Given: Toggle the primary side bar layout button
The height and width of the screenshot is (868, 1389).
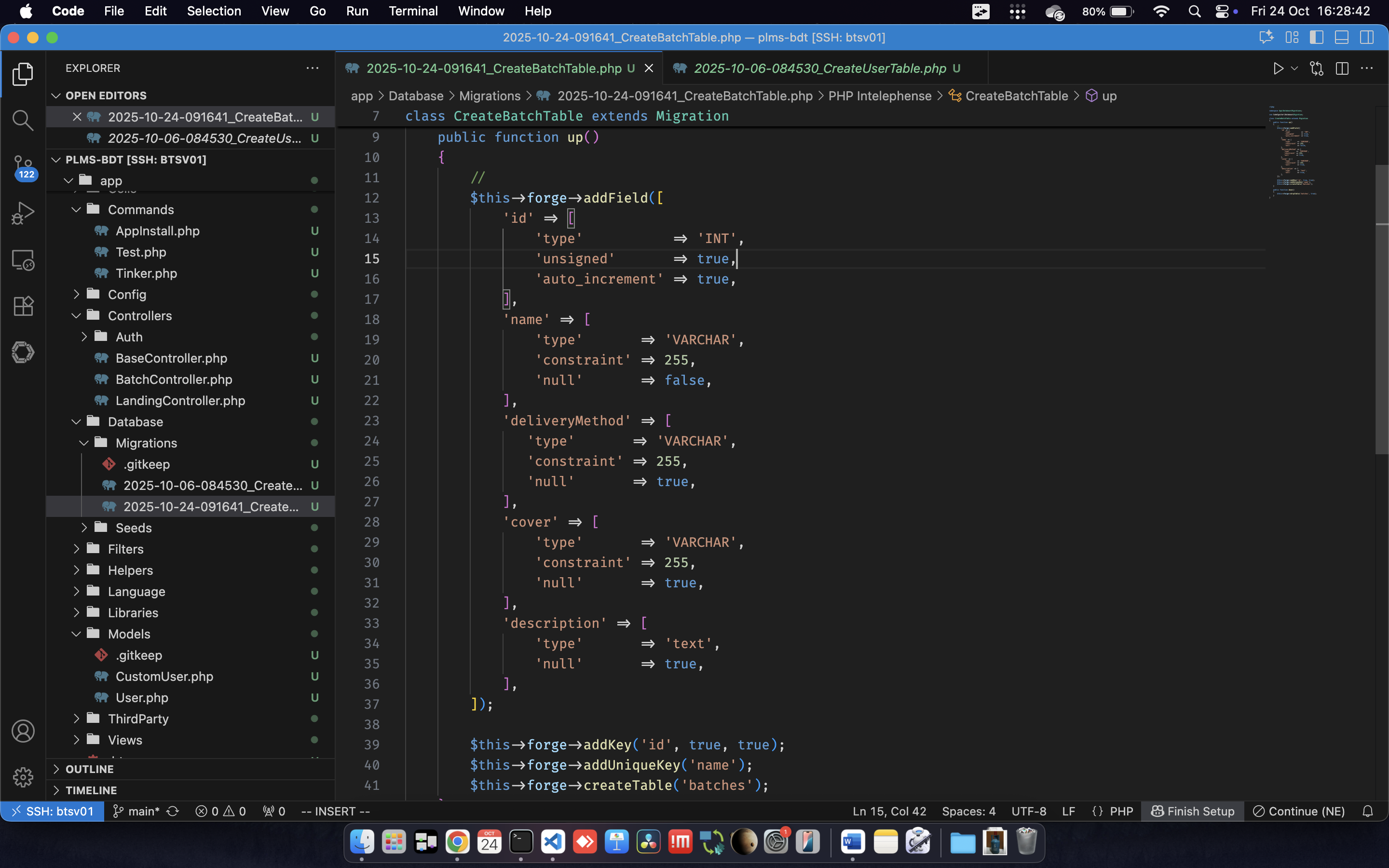Looking at the screenshot, I should pyautogui.click(x=1316, y=37).
